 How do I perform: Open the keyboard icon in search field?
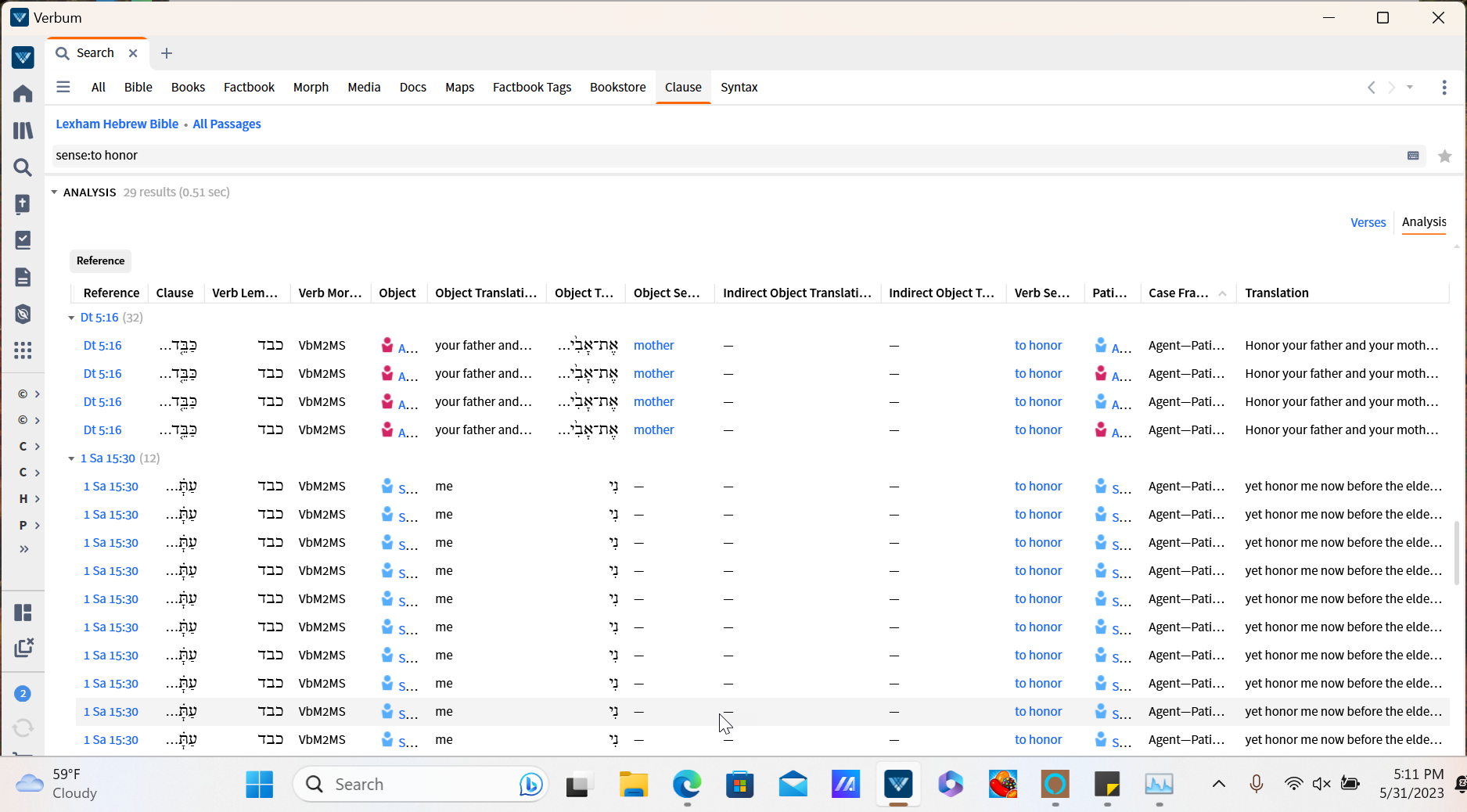pyautogui.click(x=1413, y=156)
